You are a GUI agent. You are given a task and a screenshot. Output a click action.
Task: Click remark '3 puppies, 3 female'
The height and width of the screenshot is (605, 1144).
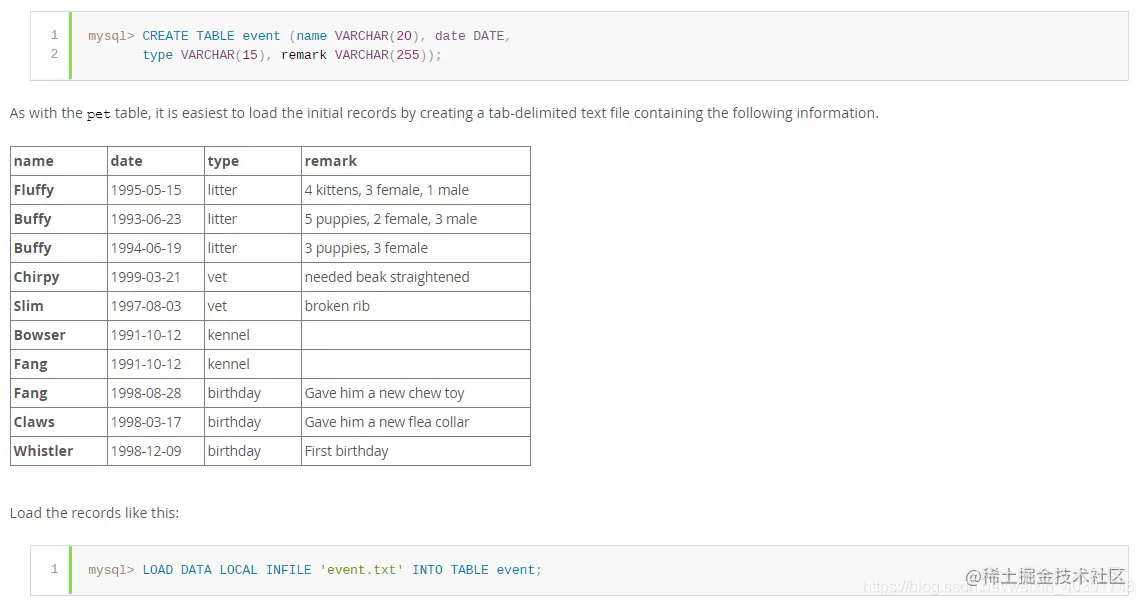pyautogui.click(x=366, y=248)
